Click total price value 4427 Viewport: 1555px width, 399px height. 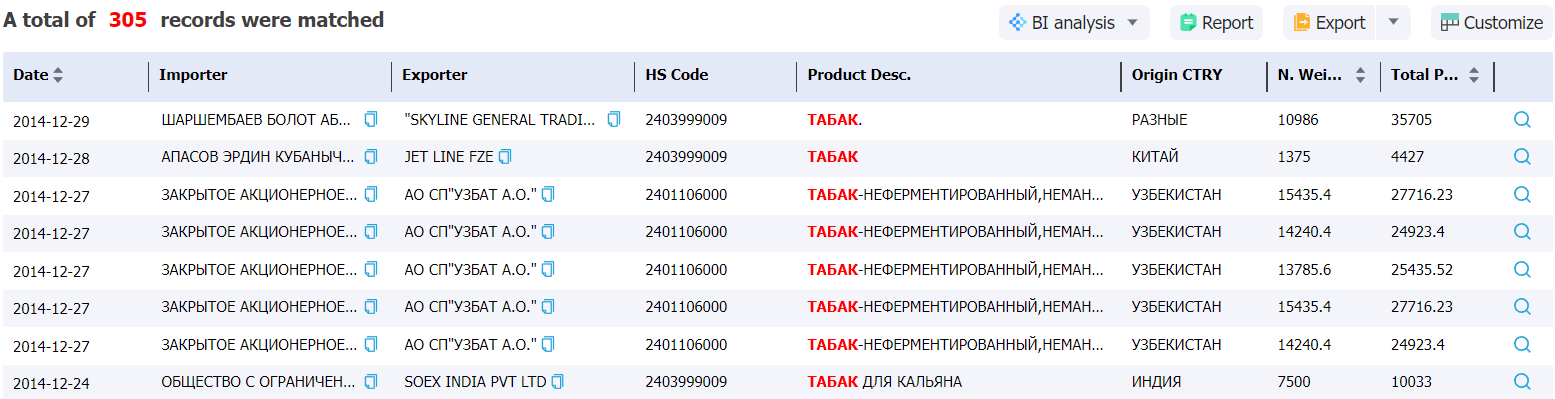click(1407, 157)
